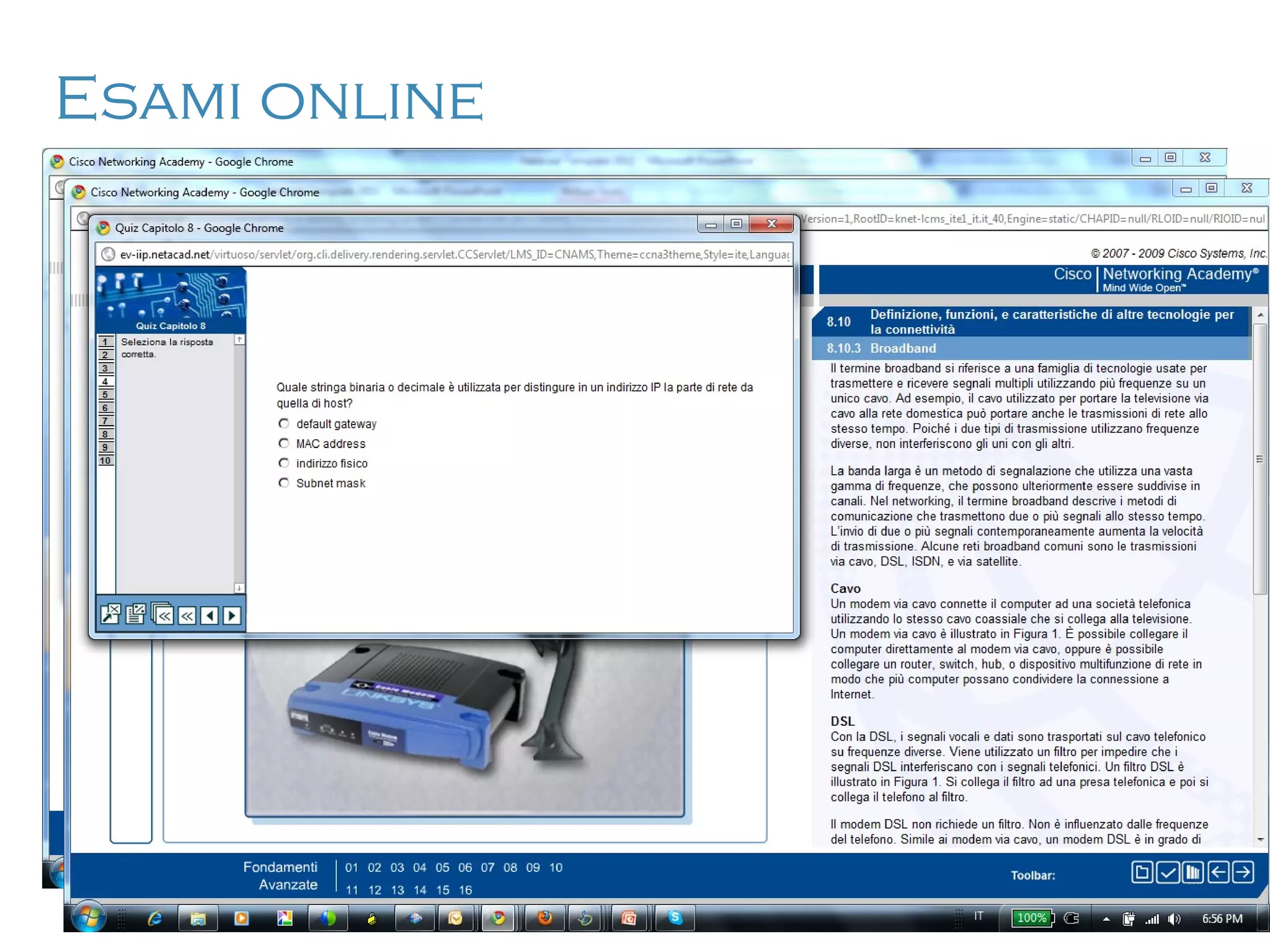Click the taskbar clock showing 6:56 PM

click(1222, 919)
